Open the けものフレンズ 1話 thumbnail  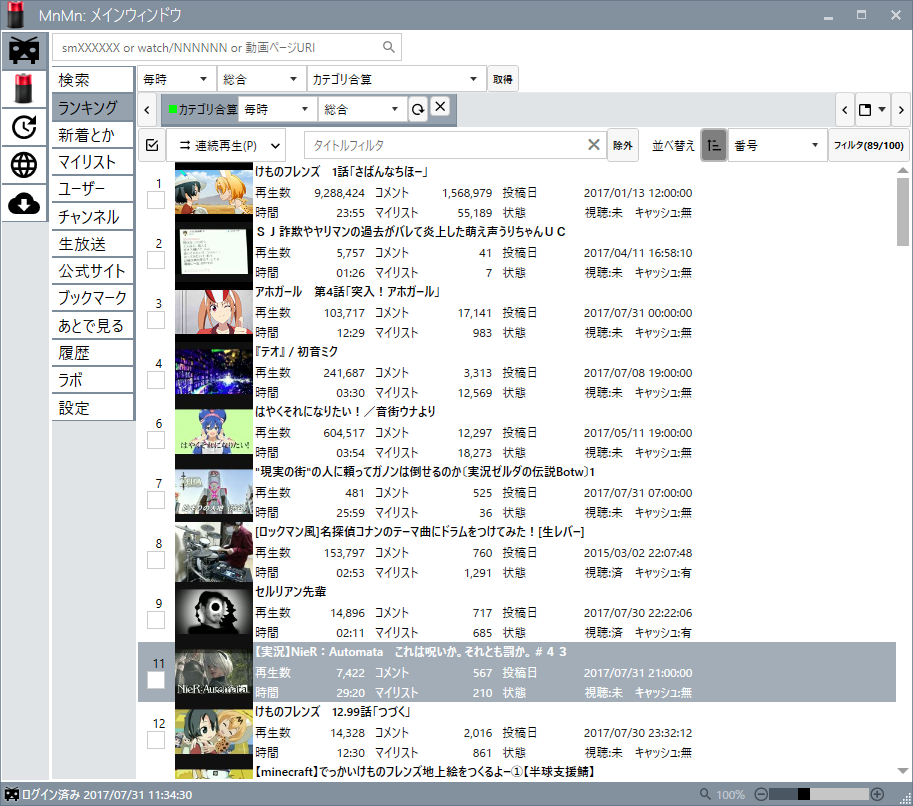[x=214, y=192]
